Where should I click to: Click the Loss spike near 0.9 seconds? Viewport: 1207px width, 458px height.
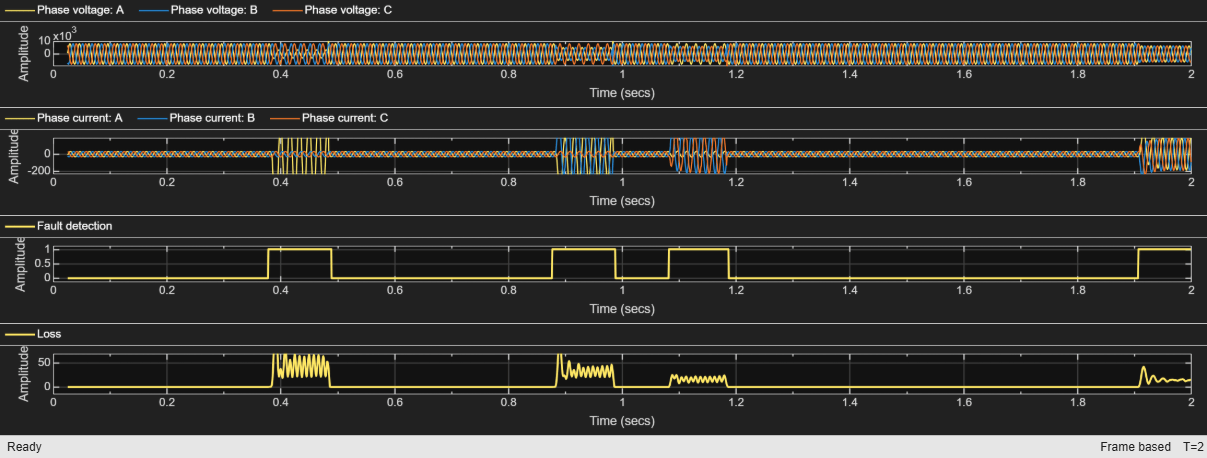(562, 362)
